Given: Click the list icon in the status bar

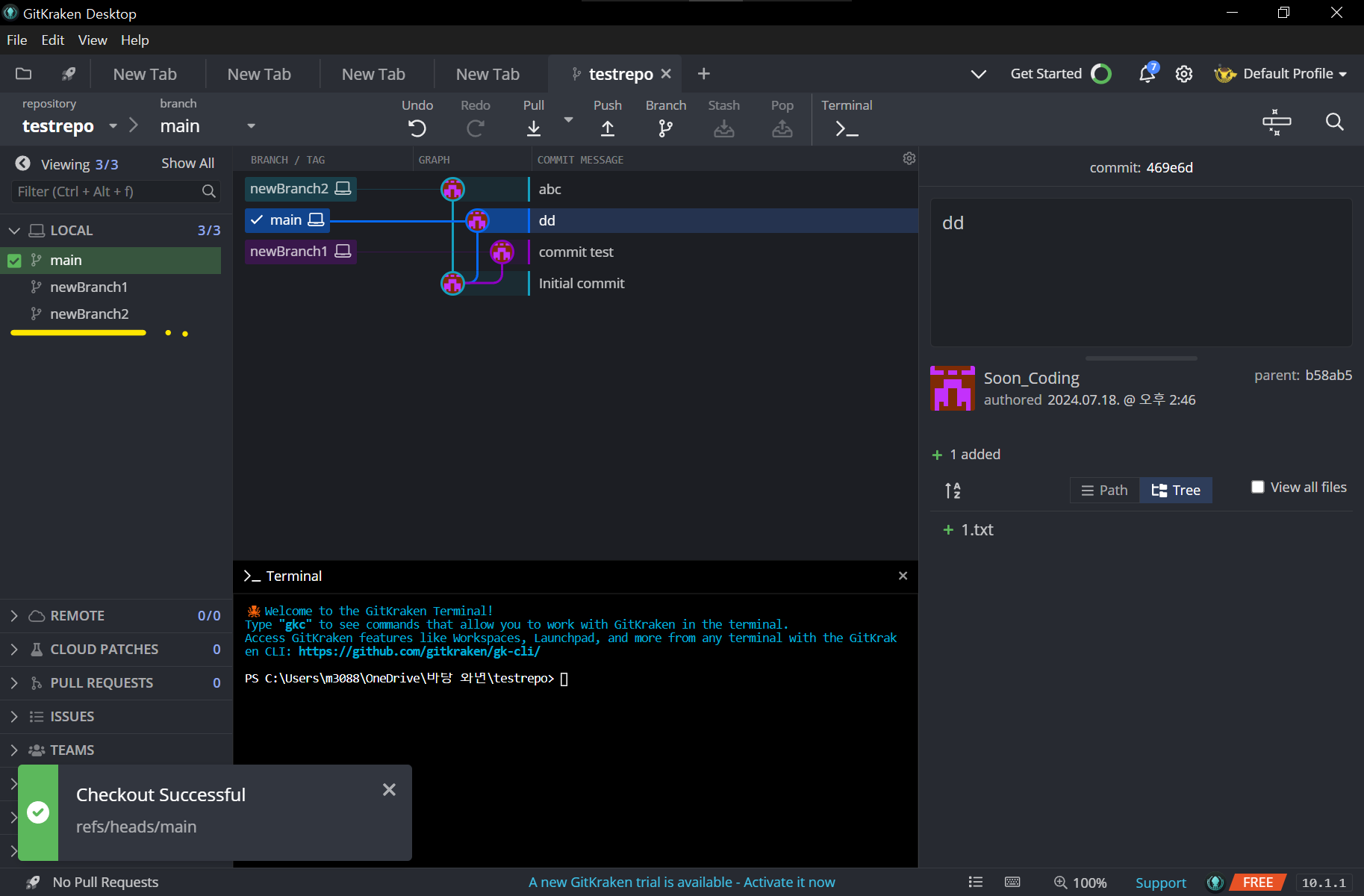Looking at the screenshot, I should tap(975, 882).
